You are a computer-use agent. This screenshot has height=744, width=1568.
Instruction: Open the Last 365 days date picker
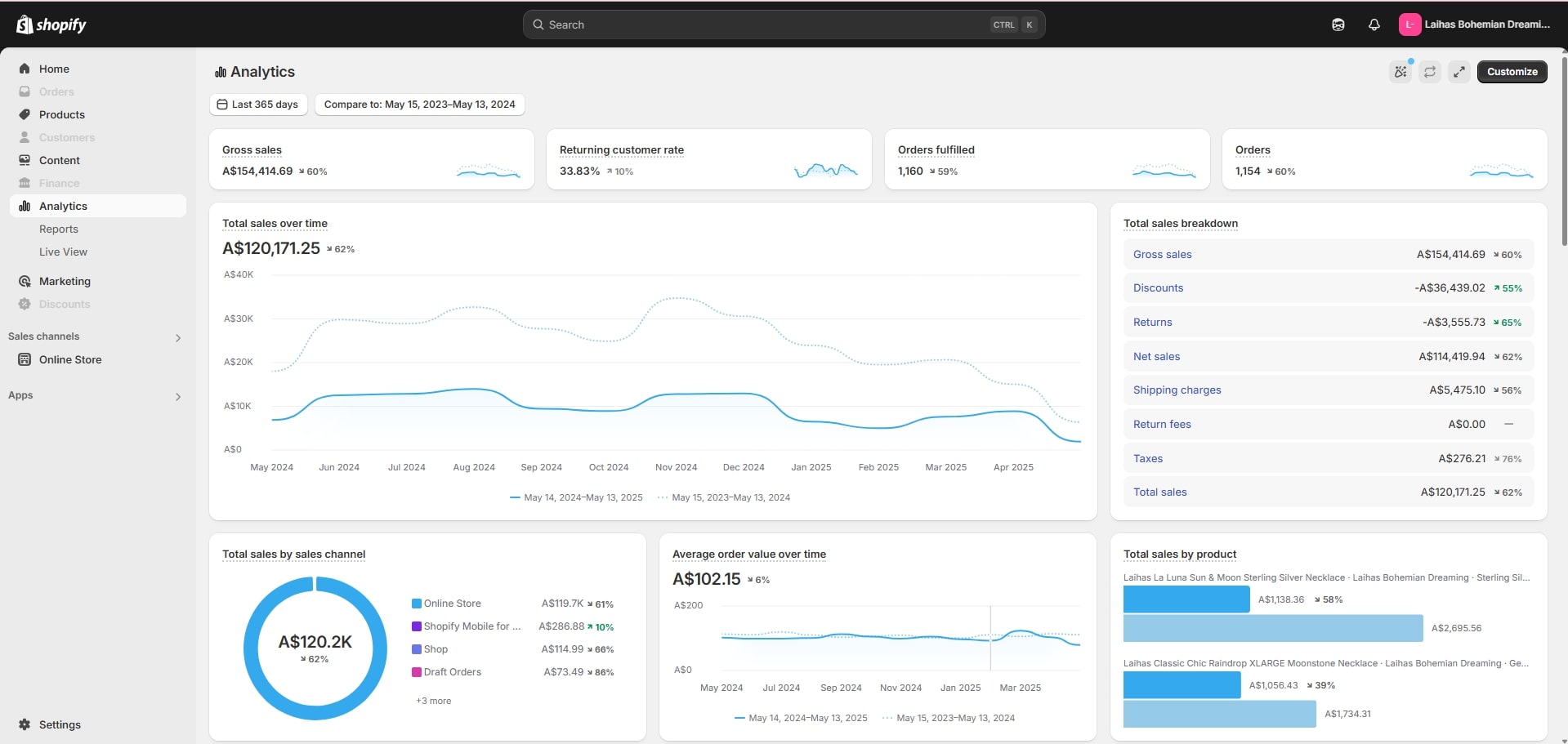point(257,105)
